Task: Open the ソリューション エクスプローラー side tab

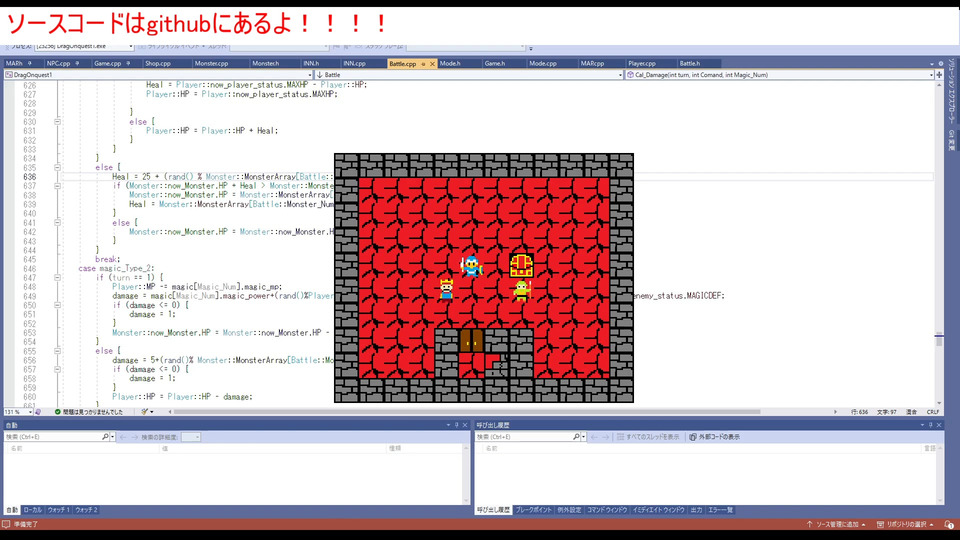Action: tap(951, 91)
